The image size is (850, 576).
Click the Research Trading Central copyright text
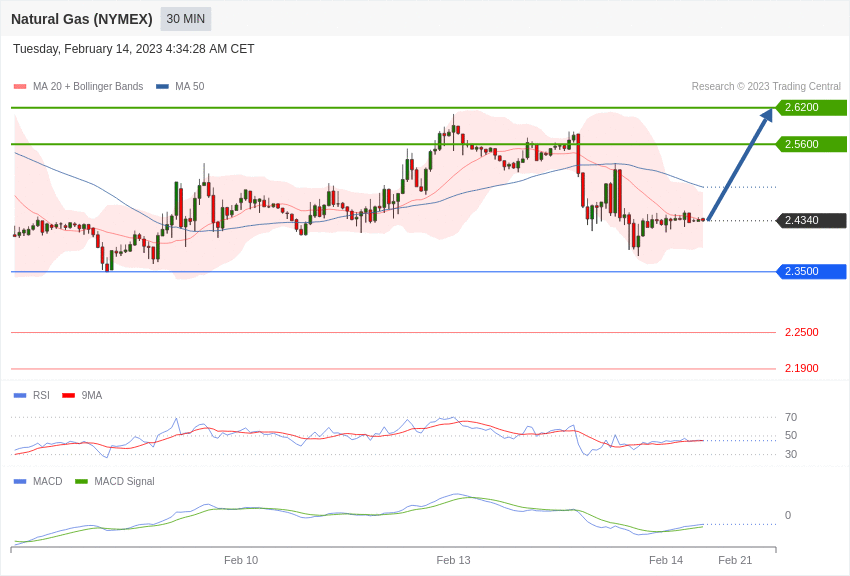click(x=766, y=87)
